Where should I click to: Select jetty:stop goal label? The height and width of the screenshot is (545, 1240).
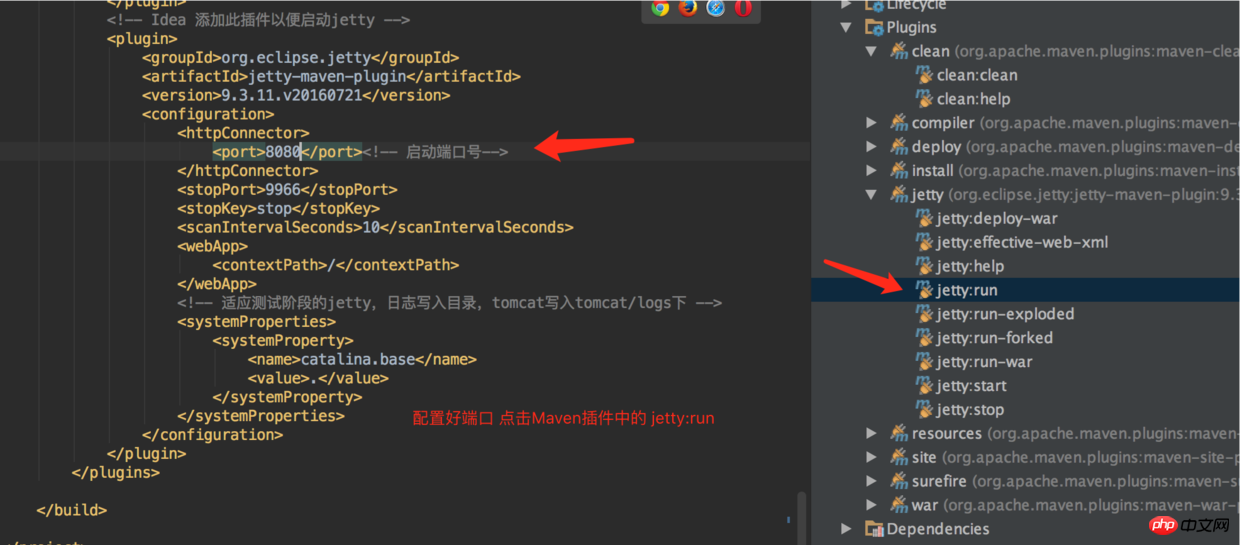971,410
